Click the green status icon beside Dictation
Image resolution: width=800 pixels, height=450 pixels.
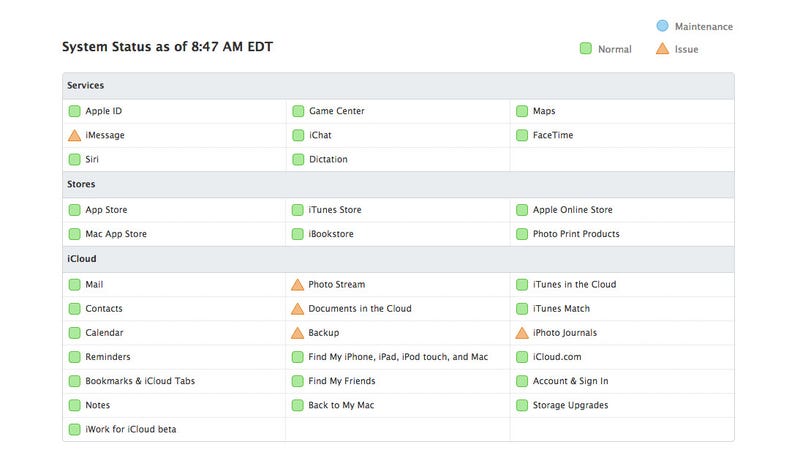click(x=298, y=159)
